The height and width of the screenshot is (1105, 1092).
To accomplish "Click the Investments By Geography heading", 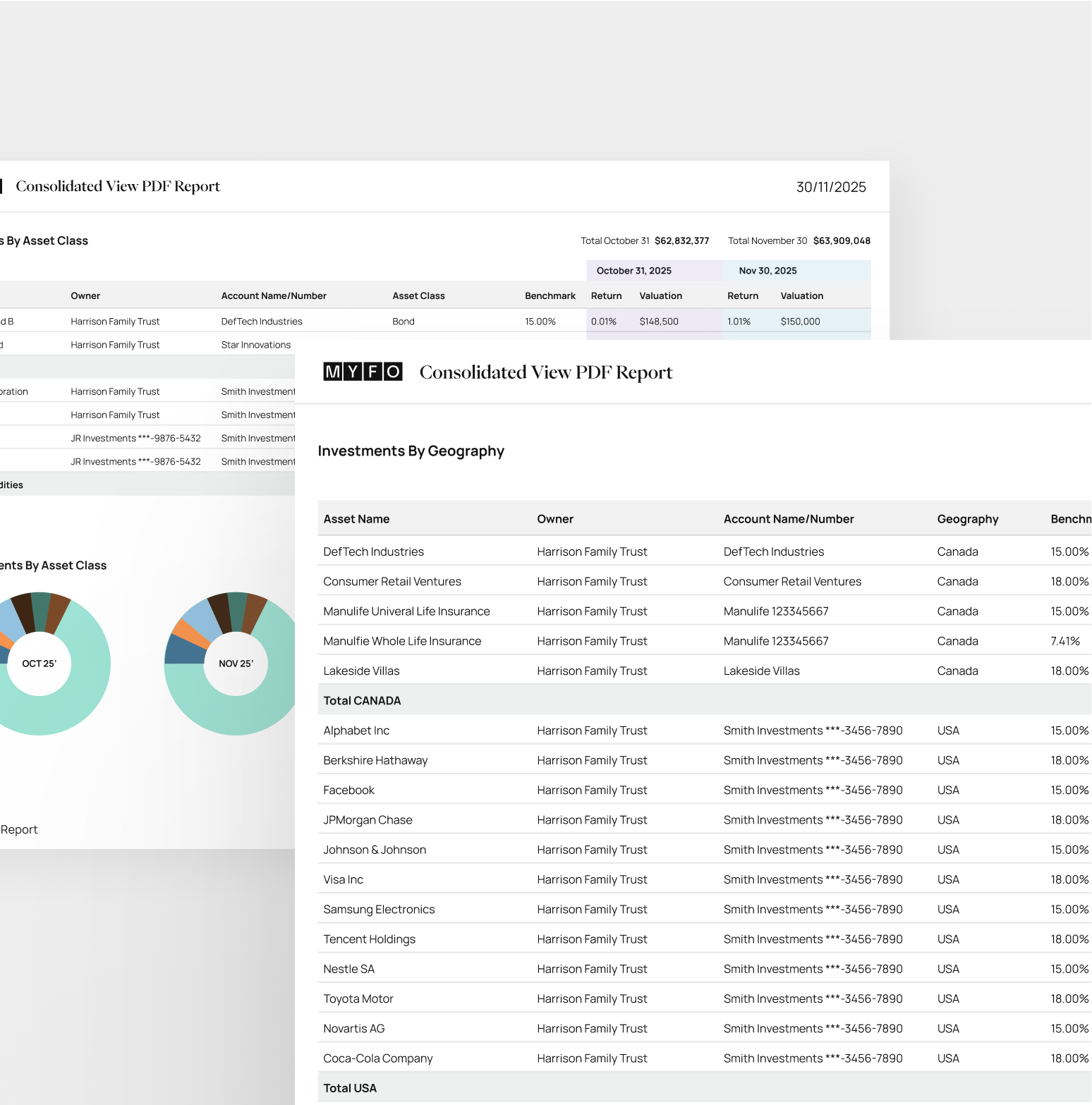I will (x=411, y=451).
